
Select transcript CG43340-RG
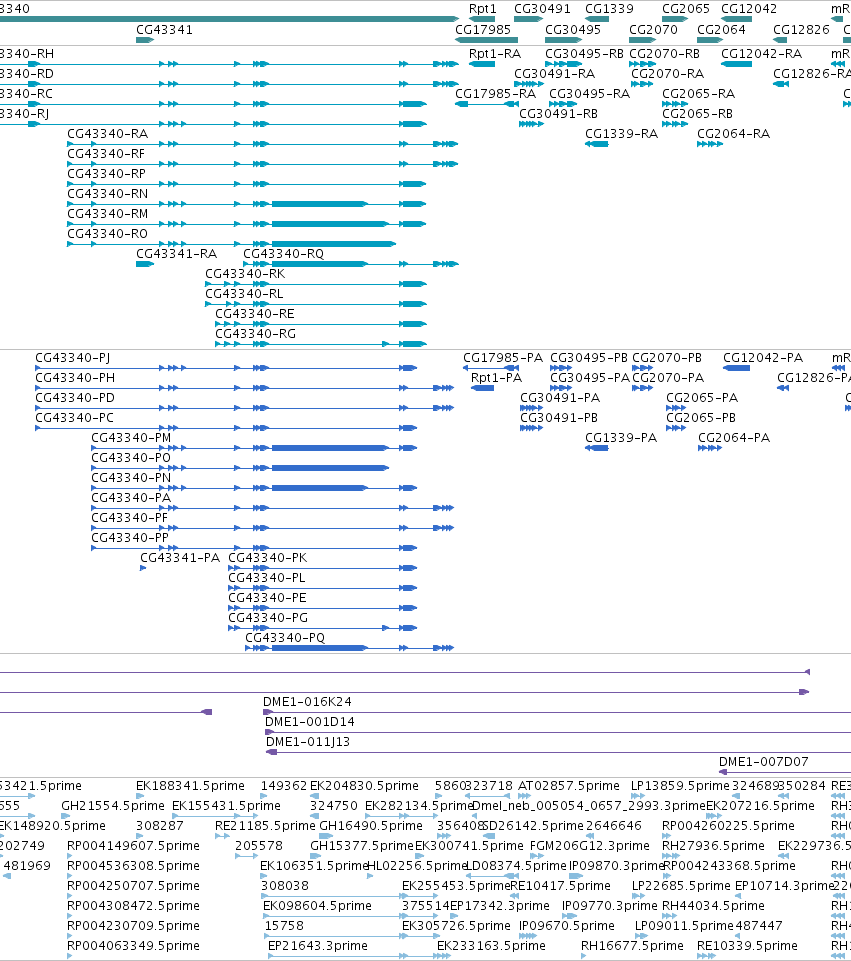[x=255, y=334]
